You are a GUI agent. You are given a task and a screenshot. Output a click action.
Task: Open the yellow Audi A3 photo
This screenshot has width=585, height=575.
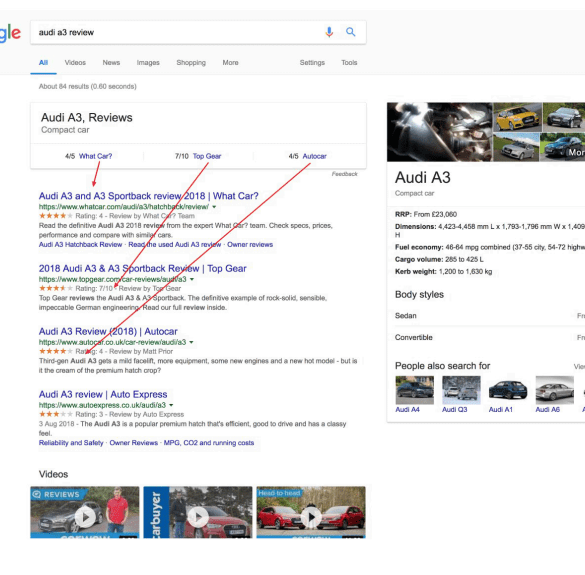point(517,117)
